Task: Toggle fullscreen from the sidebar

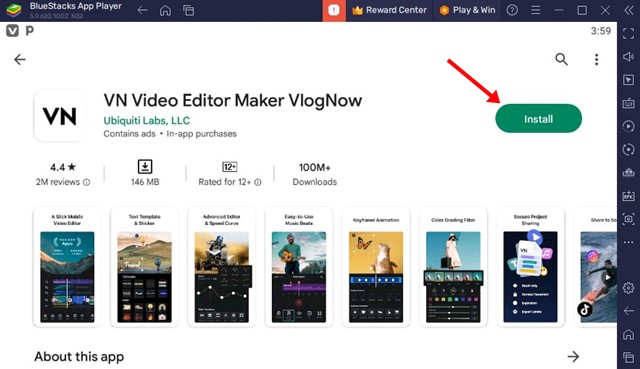Action: coord(629,33)
